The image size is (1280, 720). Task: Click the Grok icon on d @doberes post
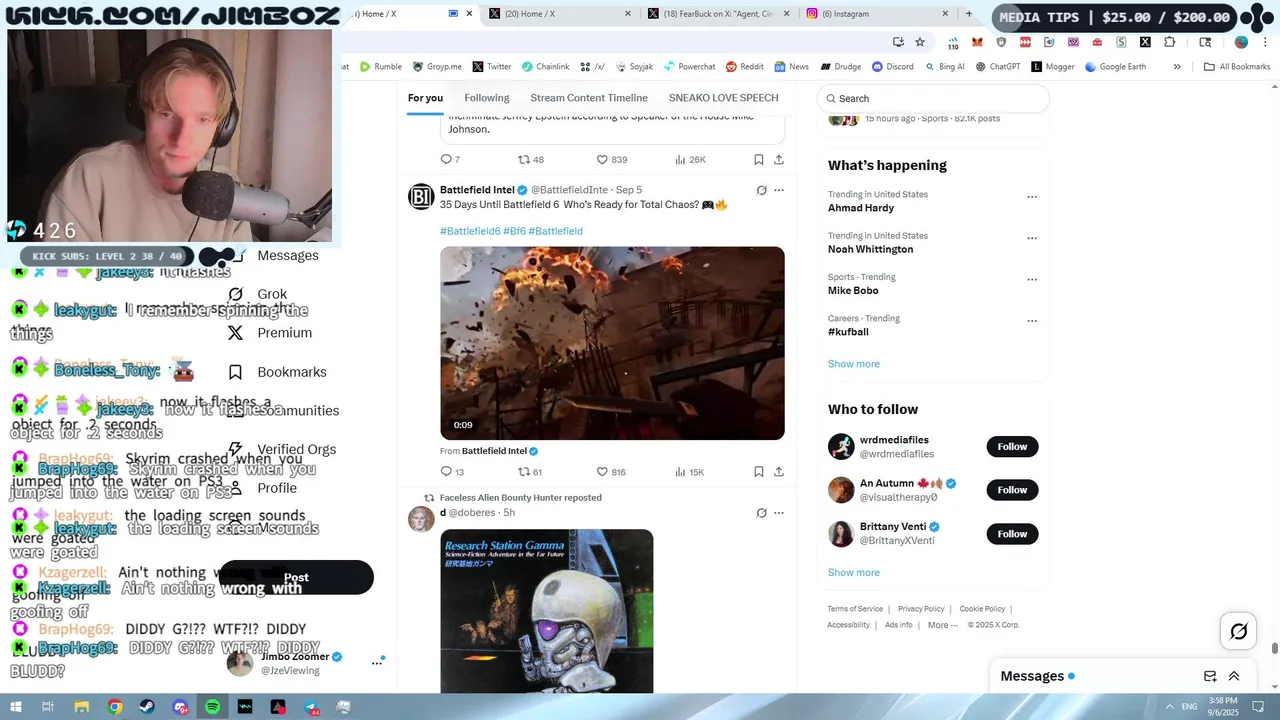761,513
